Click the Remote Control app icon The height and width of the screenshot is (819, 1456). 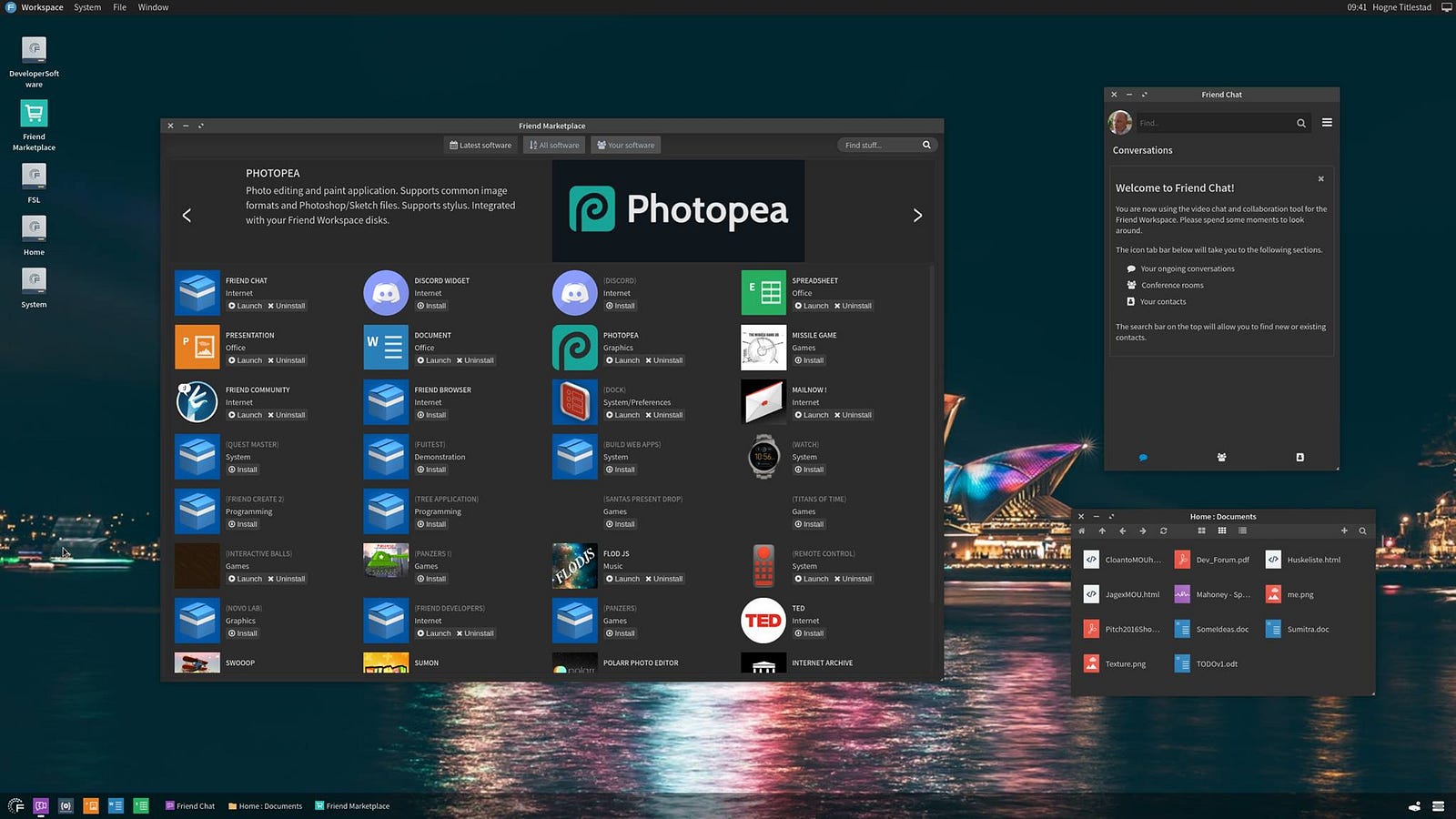pos(763,566)
